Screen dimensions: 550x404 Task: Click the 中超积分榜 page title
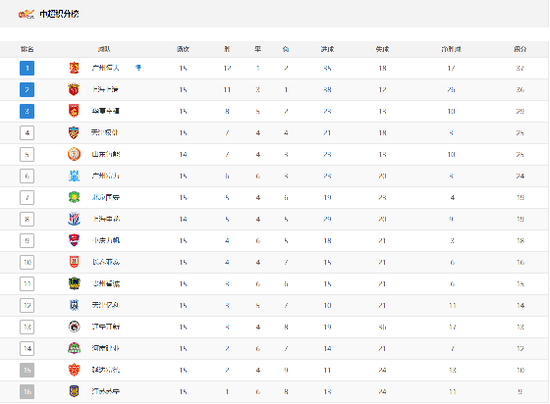click(x=59, y=14)
